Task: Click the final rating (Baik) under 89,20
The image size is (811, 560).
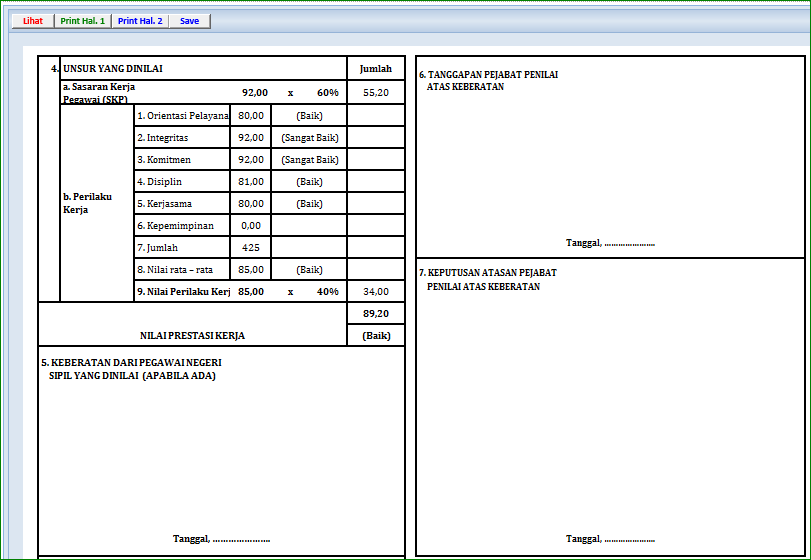Action: pos(376,336)
